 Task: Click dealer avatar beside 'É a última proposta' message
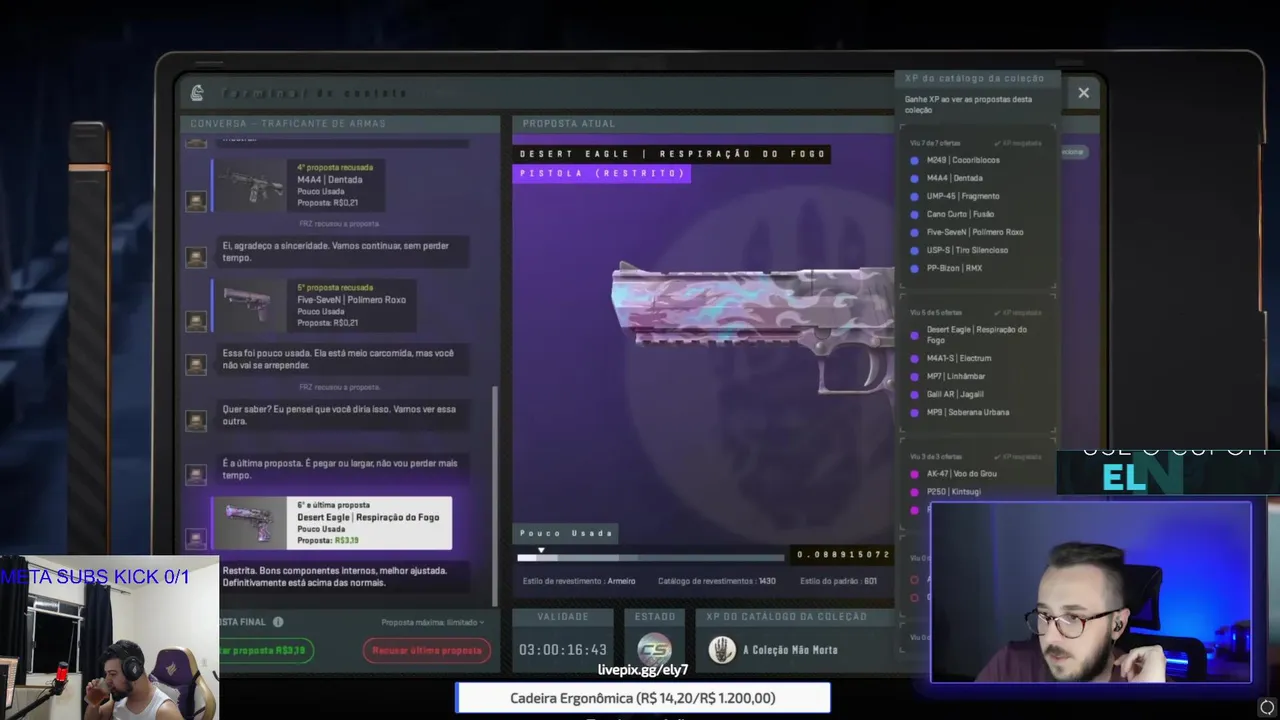click(x=196, y=474)
